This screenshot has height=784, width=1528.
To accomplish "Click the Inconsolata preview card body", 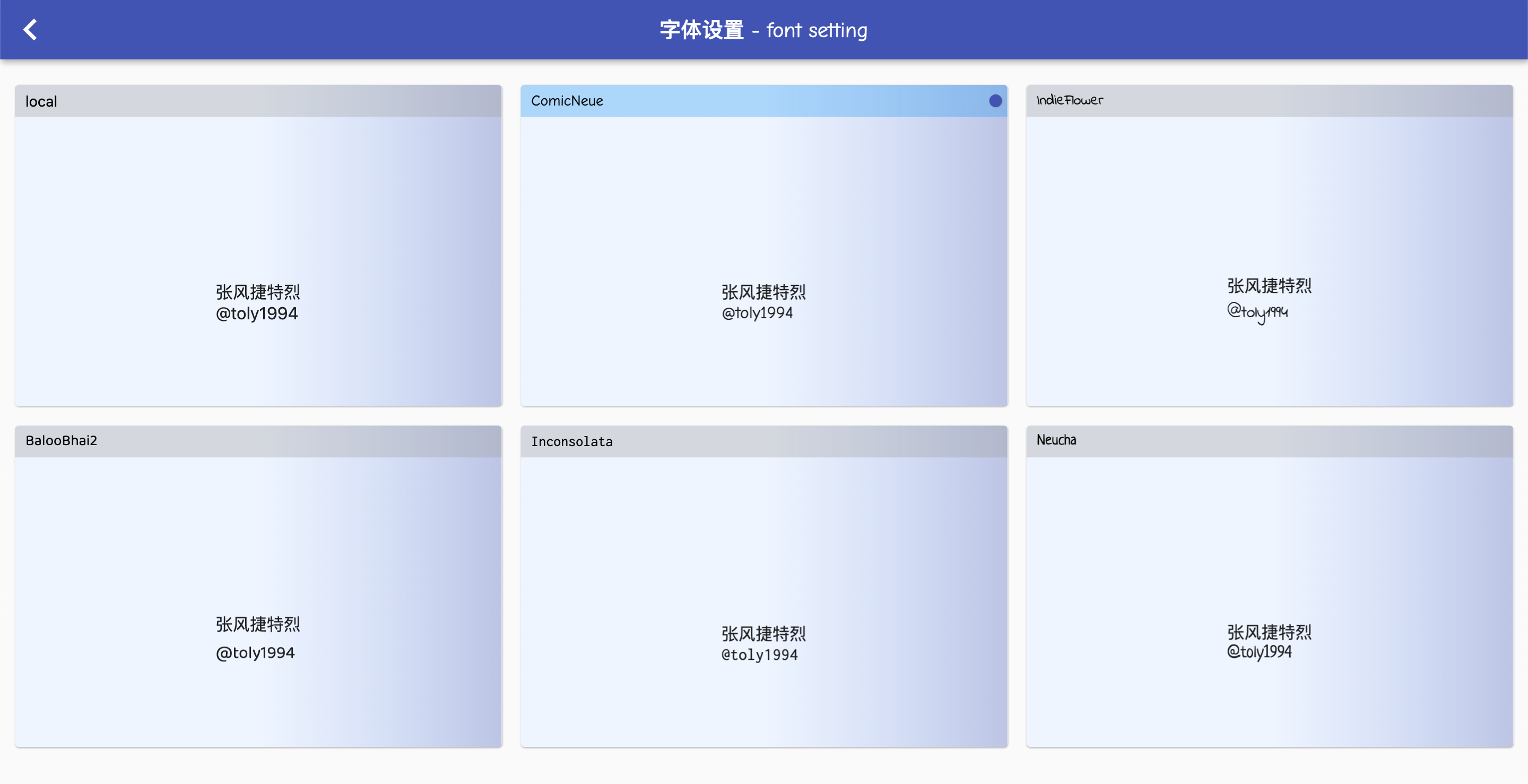I will click(763, 546).
